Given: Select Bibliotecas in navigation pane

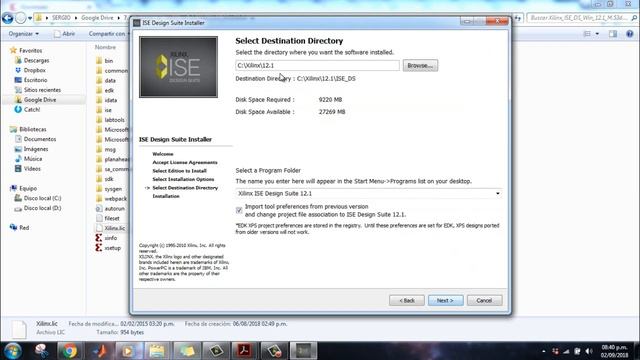Looking at the screenshot, I should coord(33,129).
